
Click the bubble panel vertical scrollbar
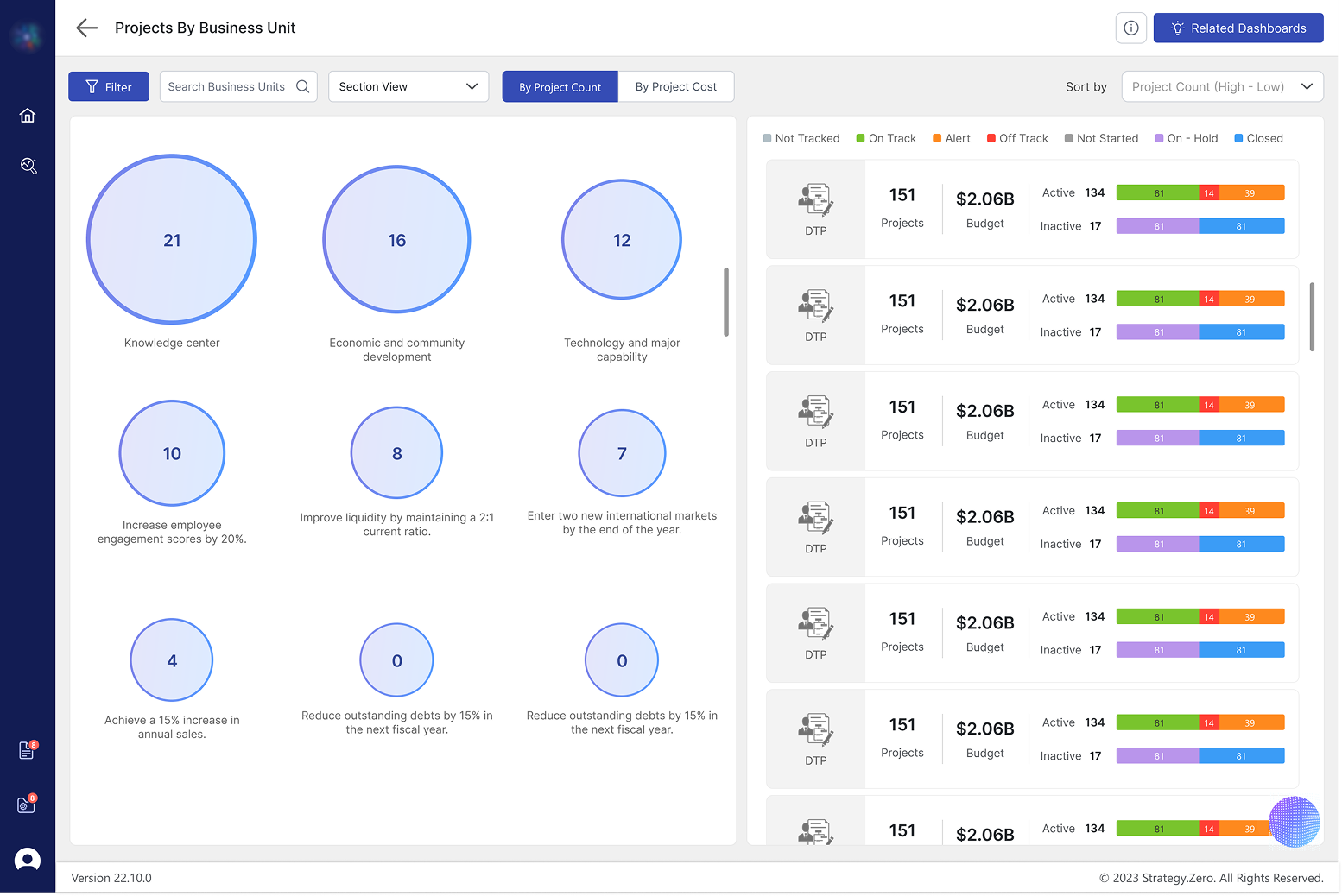tap(726, 302)
